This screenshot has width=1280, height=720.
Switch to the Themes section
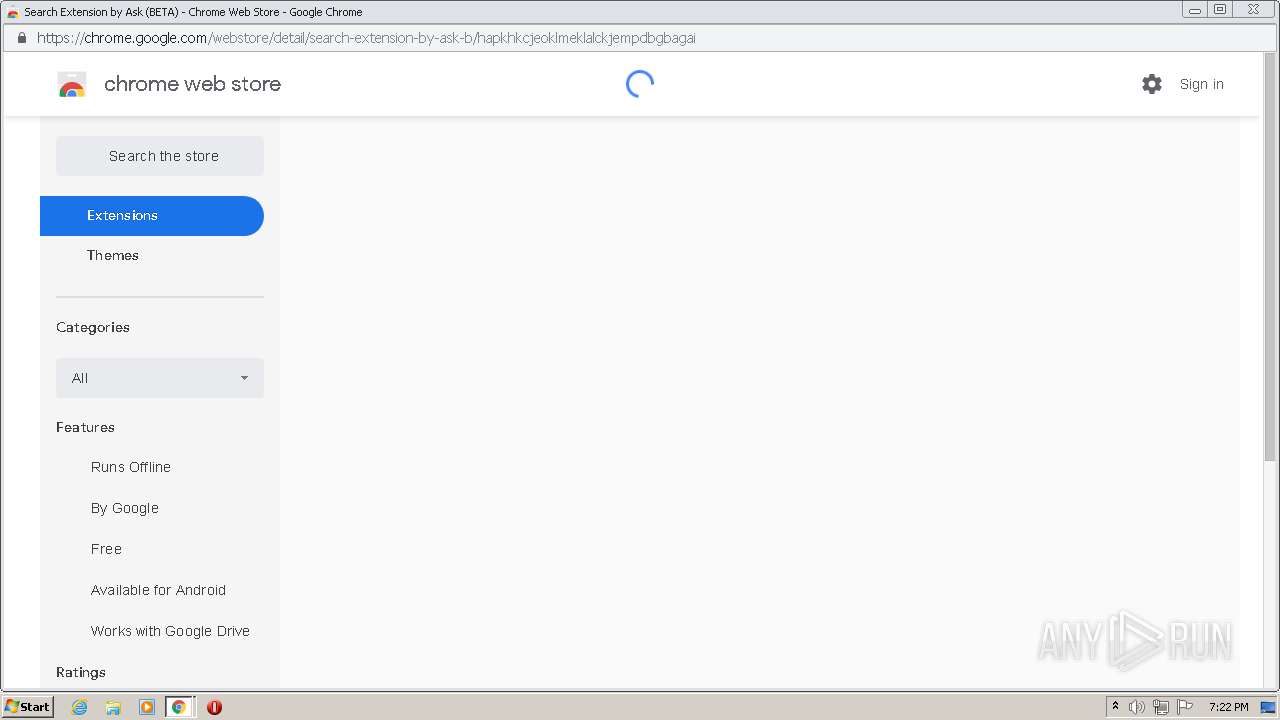click(113, 255)
